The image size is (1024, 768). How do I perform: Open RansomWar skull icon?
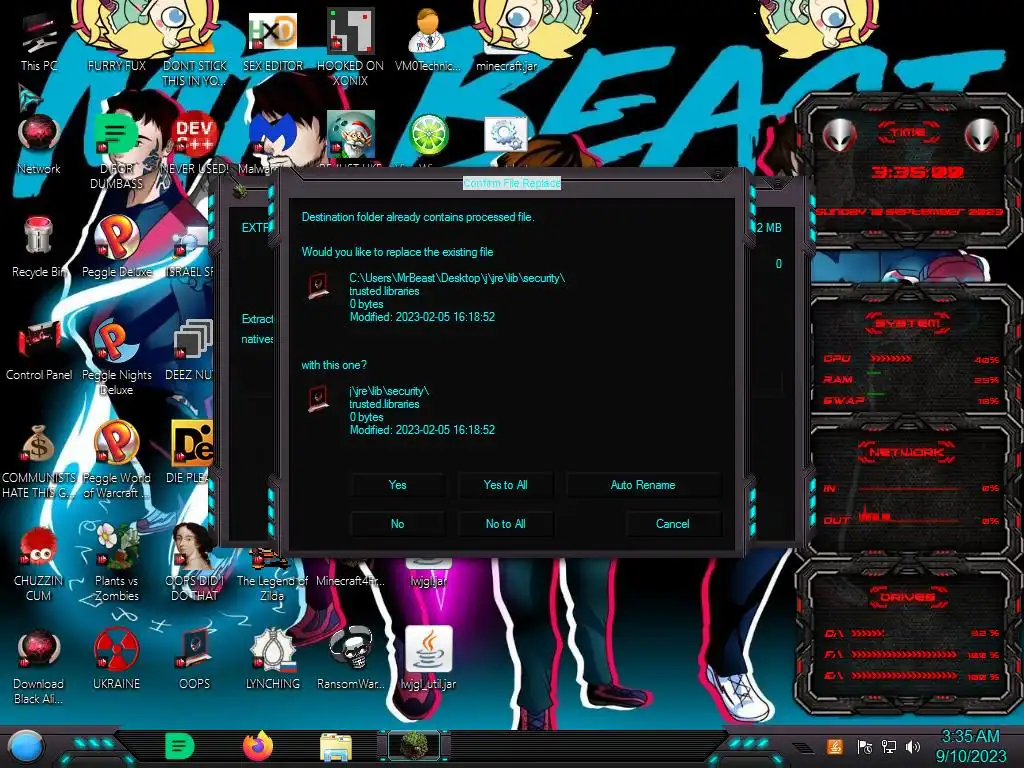(x=351, y=660)
